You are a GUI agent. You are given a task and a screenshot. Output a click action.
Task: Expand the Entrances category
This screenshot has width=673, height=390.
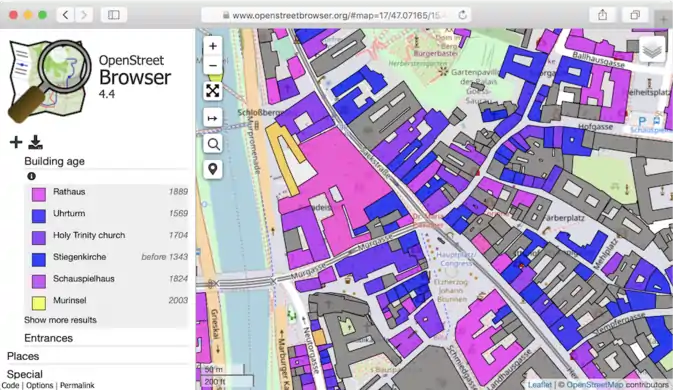49,338
